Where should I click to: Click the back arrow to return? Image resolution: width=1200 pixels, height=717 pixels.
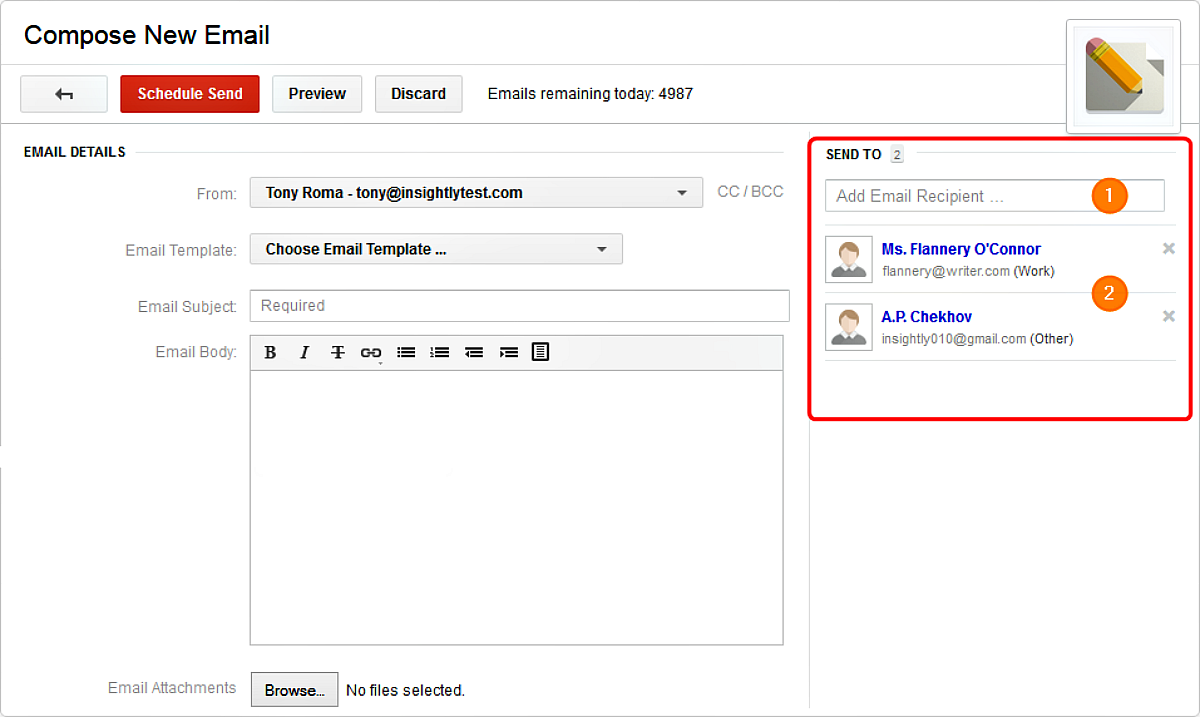pos(63,93)
